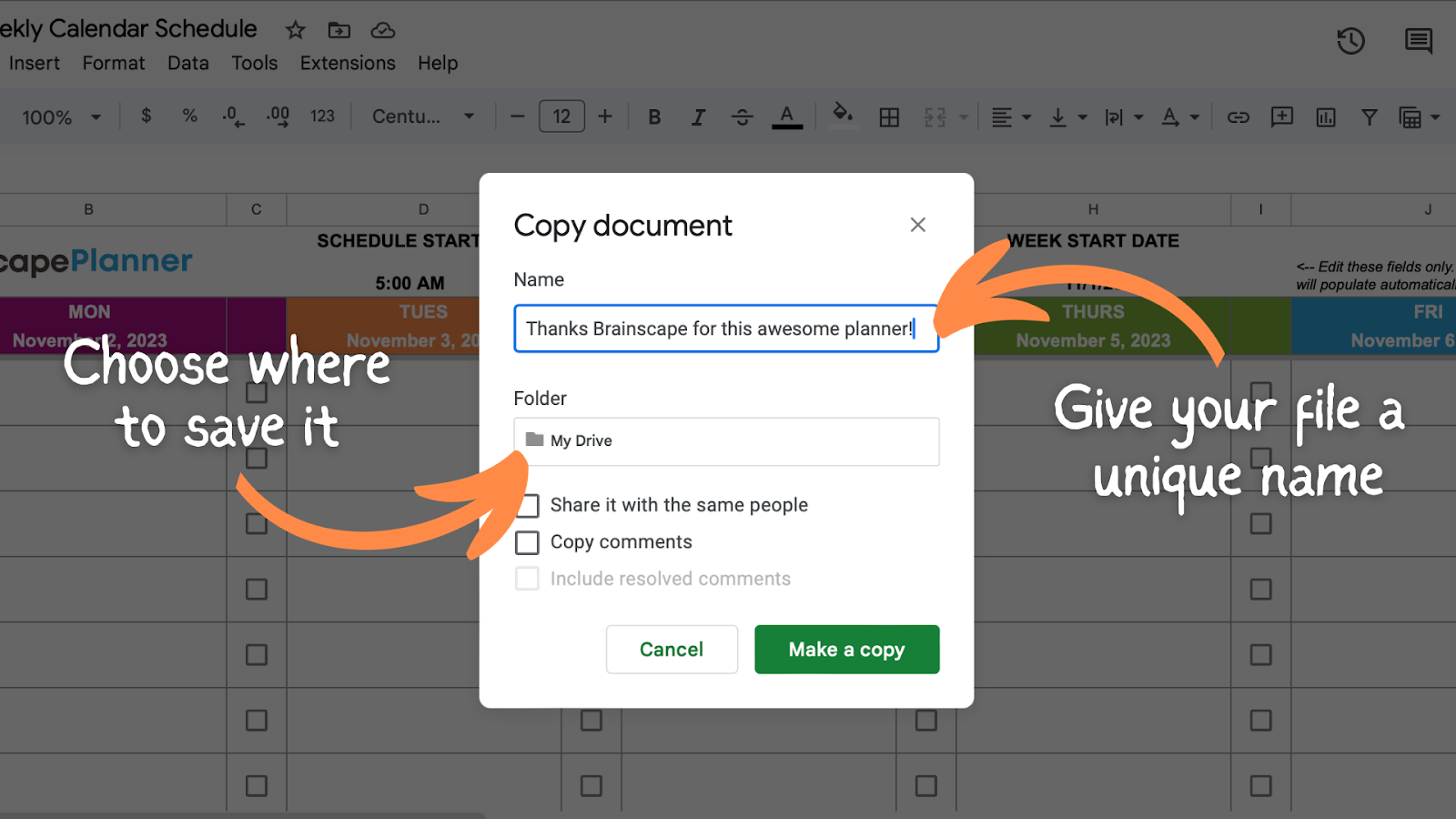Open version history
This screenshot has width=1456, height=819.
(1350, 41)
